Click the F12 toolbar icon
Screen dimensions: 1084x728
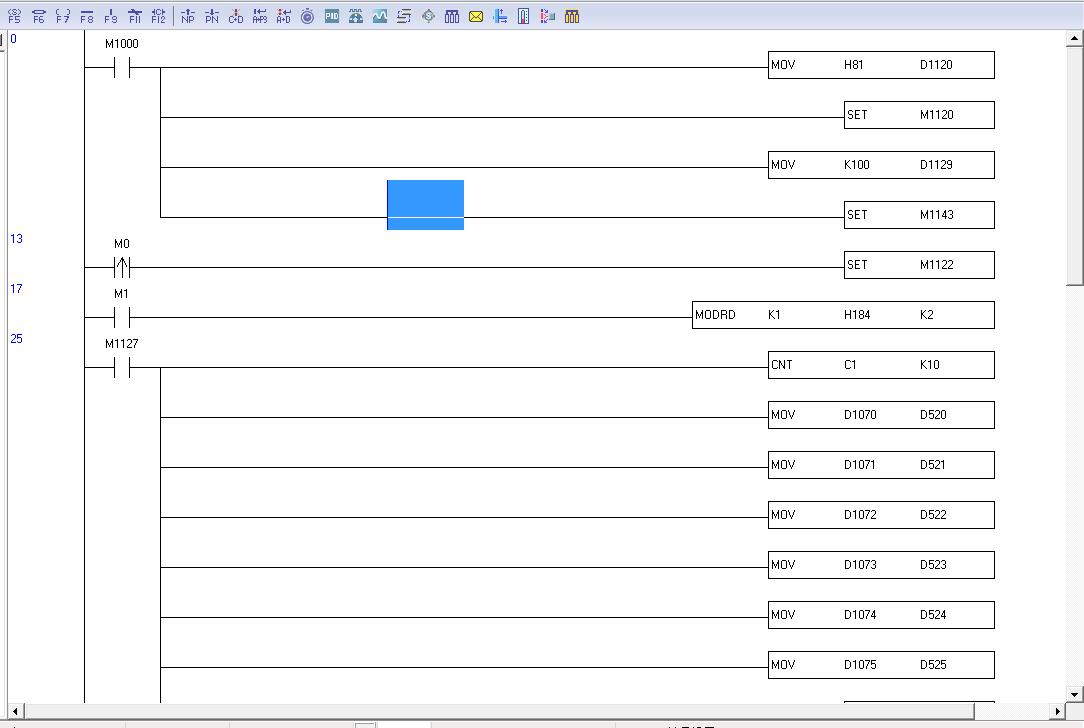(x=158, y=16)
